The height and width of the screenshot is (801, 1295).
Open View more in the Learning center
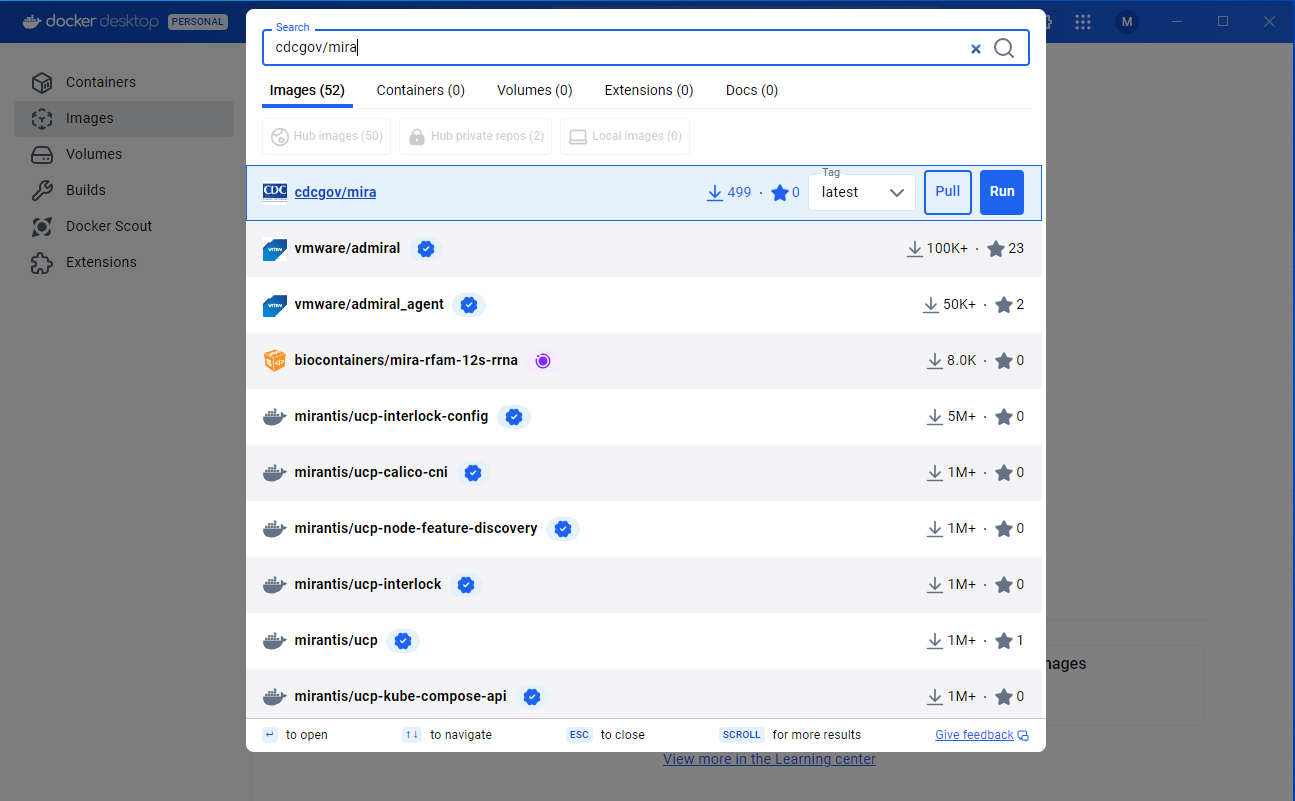tap(769, 759)
